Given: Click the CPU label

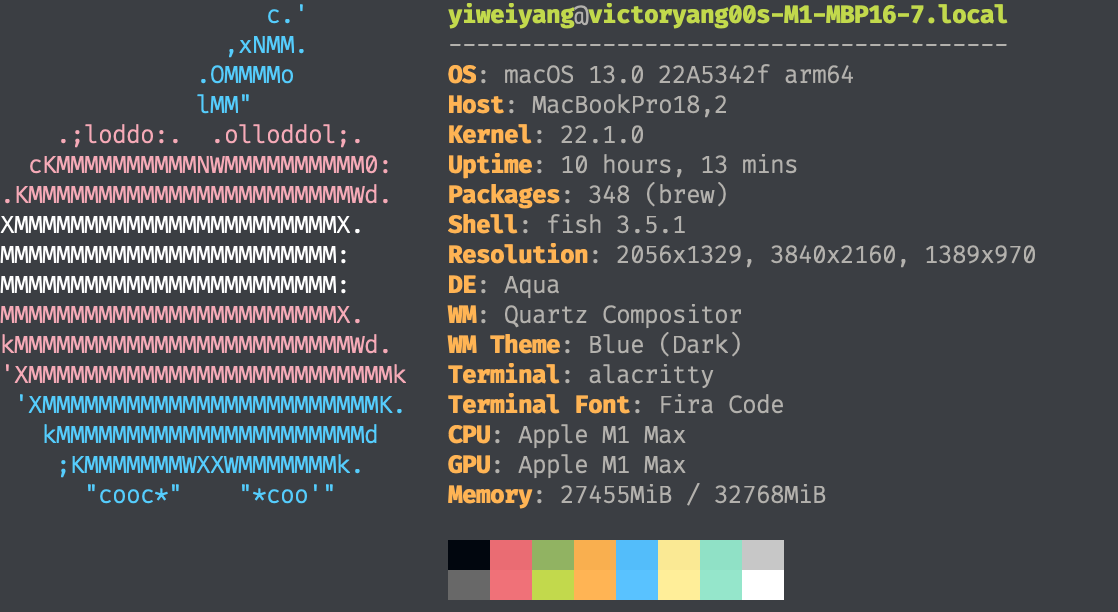Looking at the screenshot, I should click(468, 434).
